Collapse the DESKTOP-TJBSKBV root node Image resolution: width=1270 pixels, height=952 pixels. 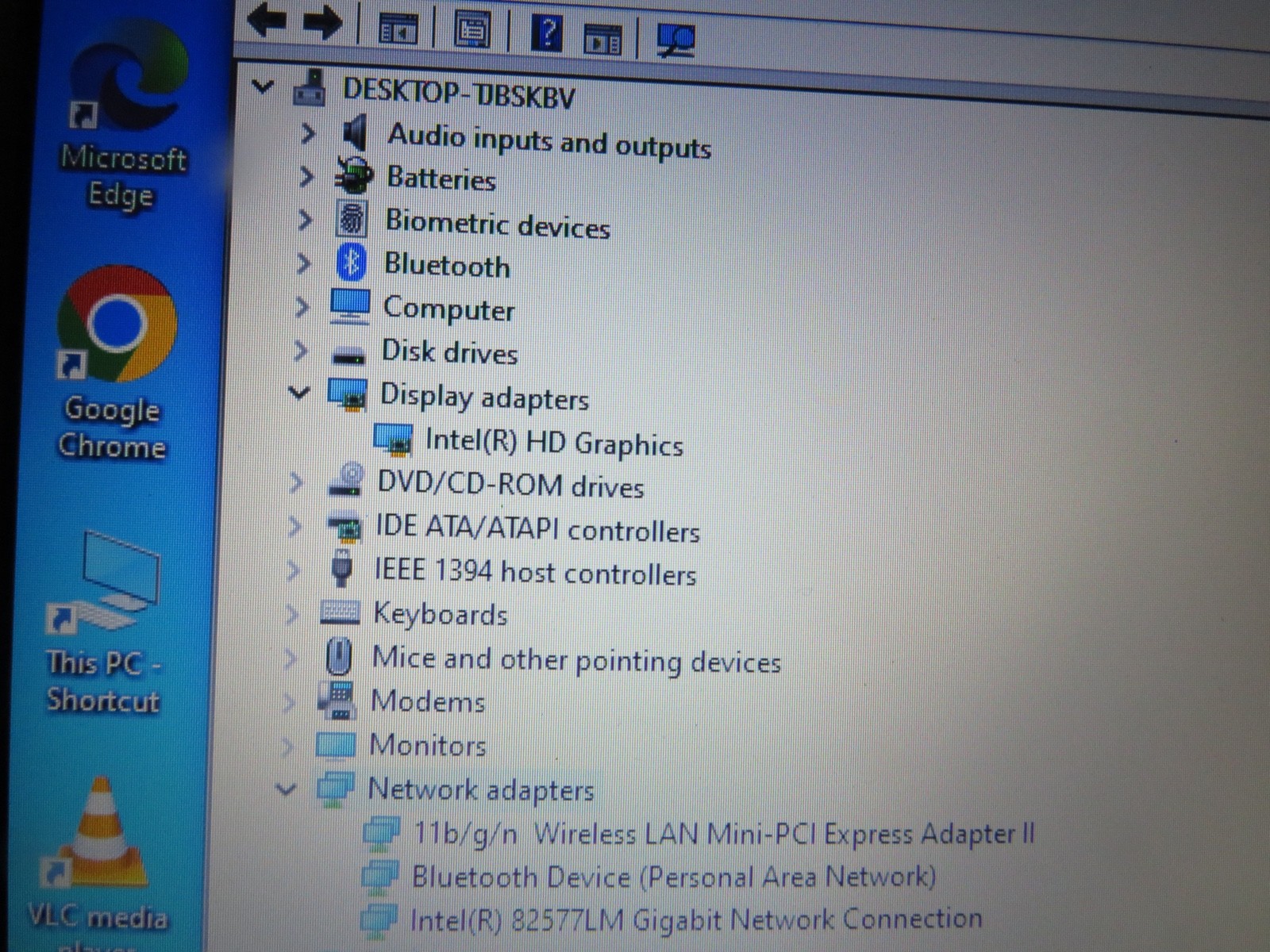point(262,85)
